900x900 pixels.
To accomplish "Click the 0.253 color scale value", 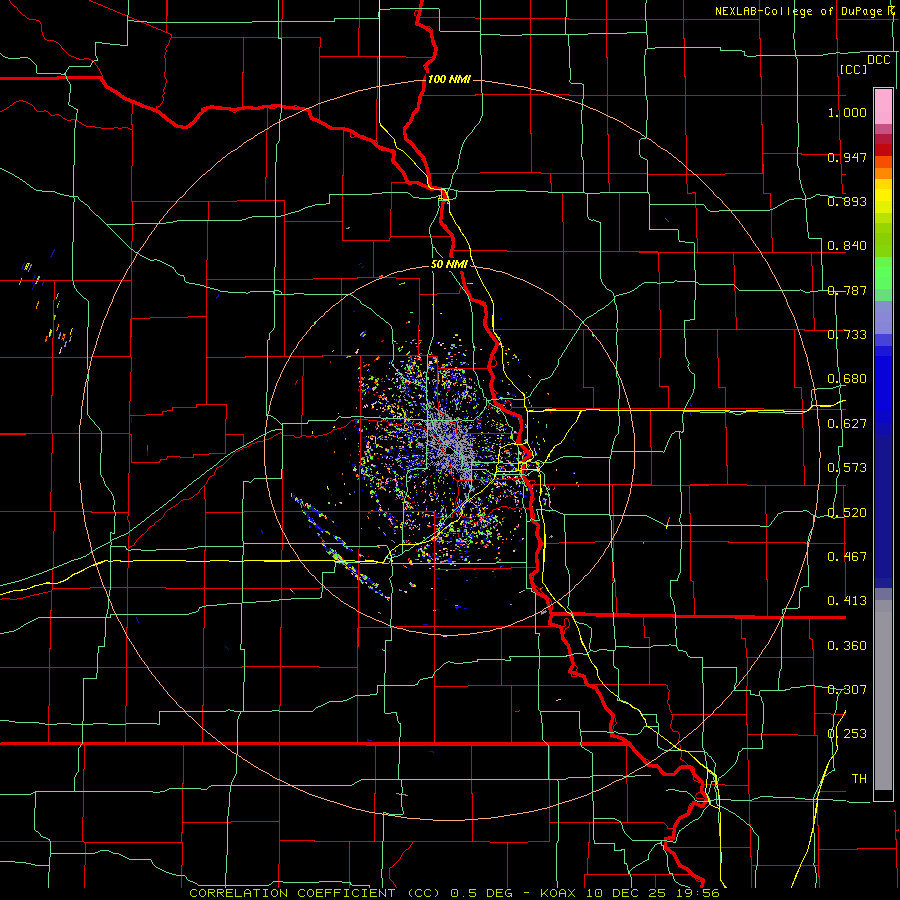I will pos(847,734).
